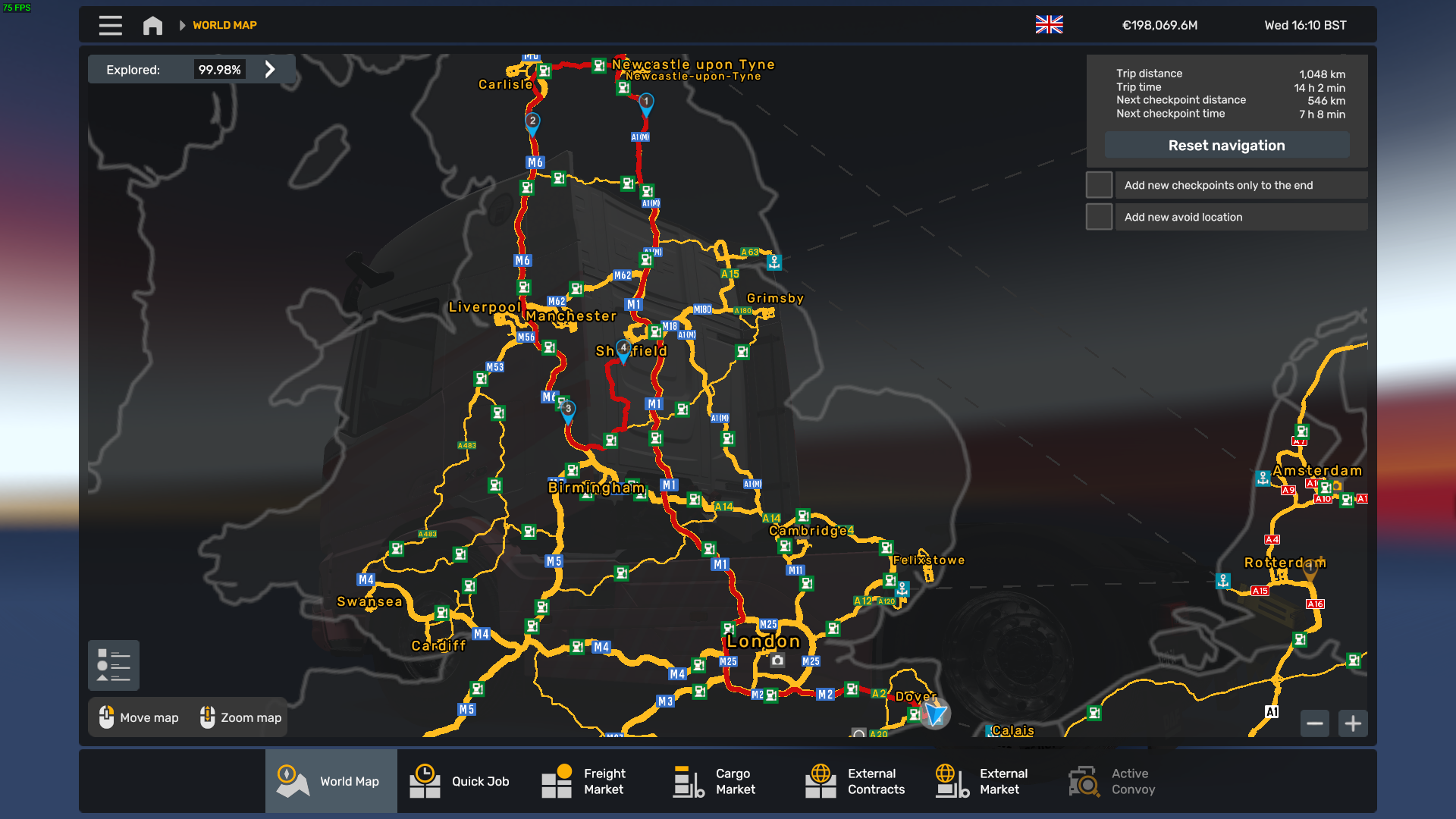
Task: Click the ferry port anchor icon near Felixstowe
Action: [902, 588]
